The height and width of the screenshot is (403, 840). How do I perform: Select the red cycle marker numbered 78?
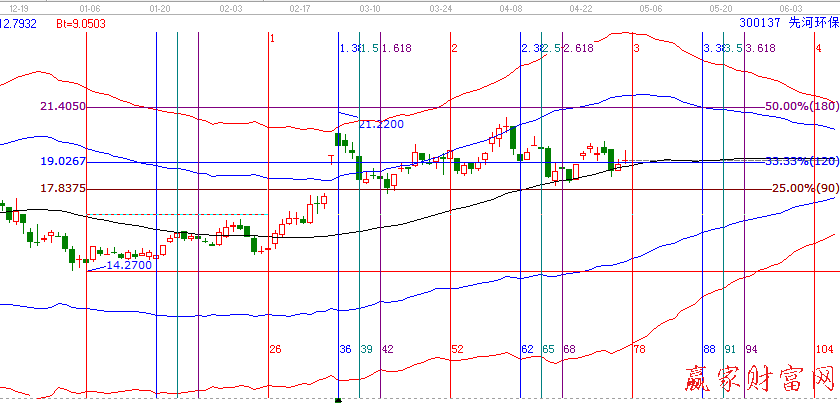point(640,349)
